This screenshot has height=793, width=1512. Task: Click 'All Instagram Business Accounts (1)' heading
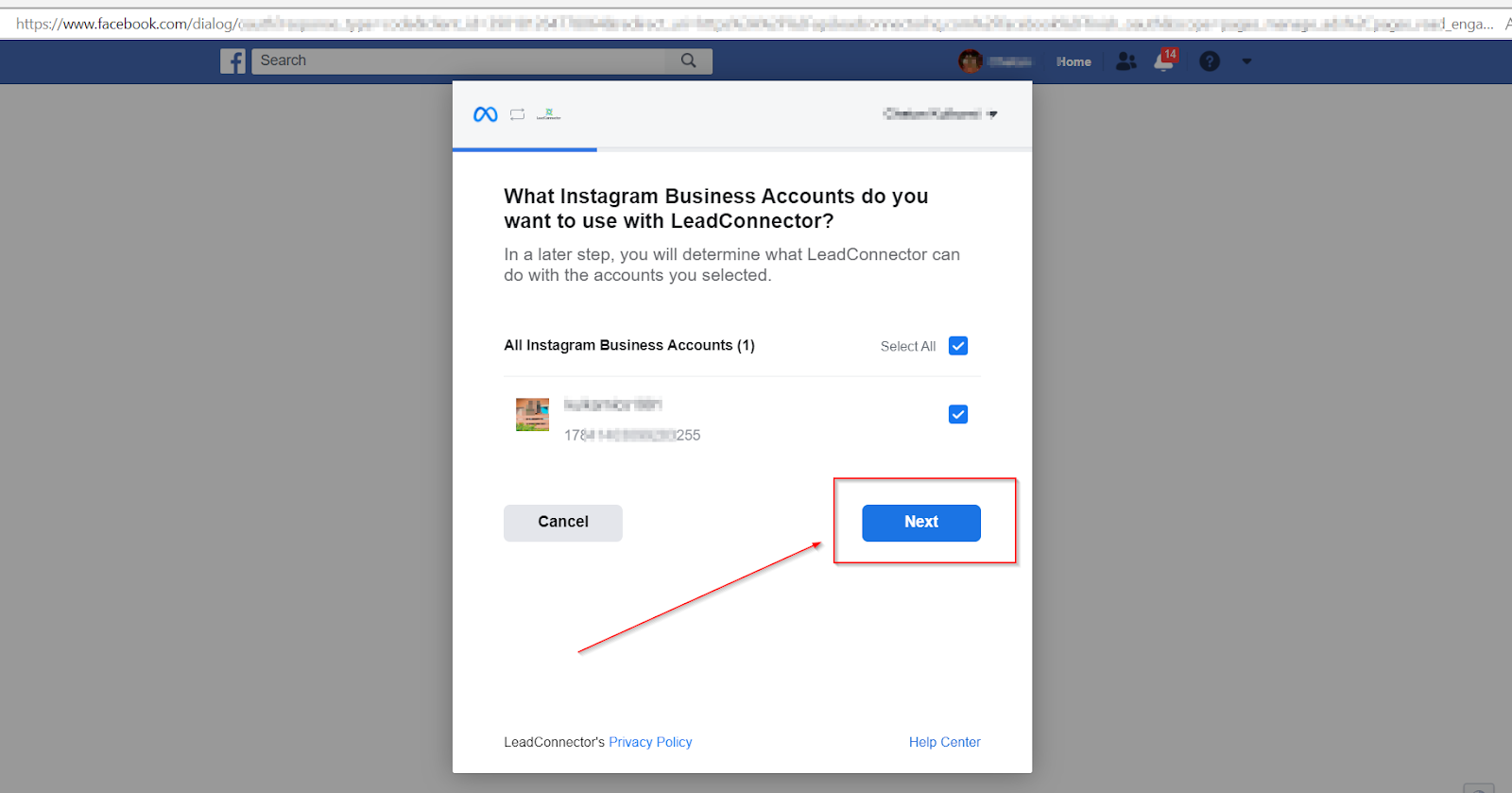[629, 345]
